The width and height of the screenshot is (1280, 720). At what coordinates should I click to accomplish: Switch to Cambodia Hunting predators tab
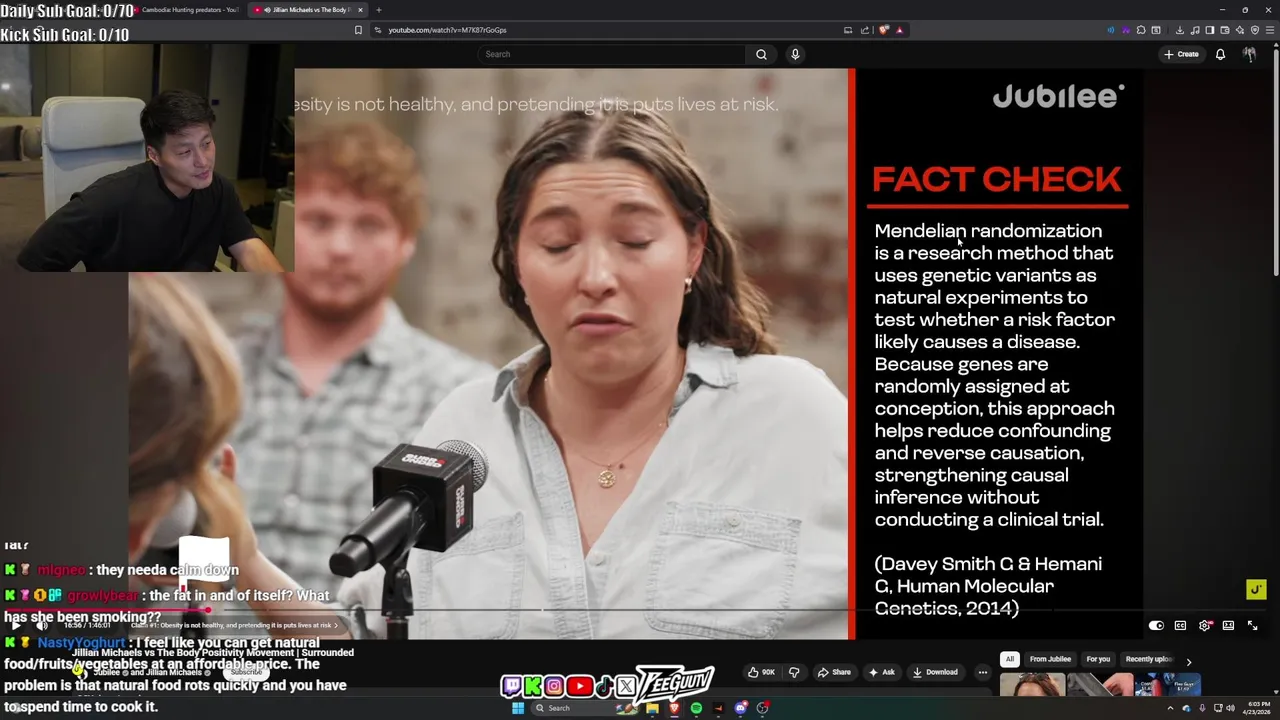[x=190, y=10]
